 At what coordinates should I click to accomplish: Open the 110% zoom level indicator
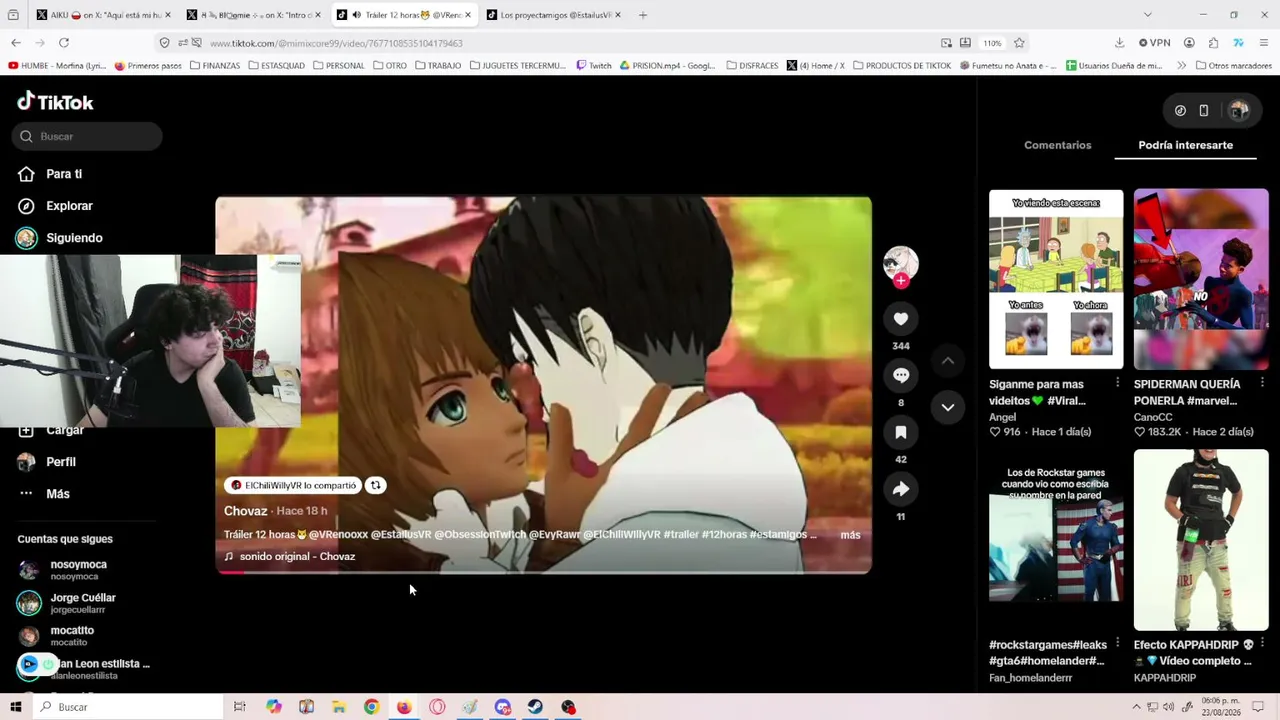pos(992,43)
